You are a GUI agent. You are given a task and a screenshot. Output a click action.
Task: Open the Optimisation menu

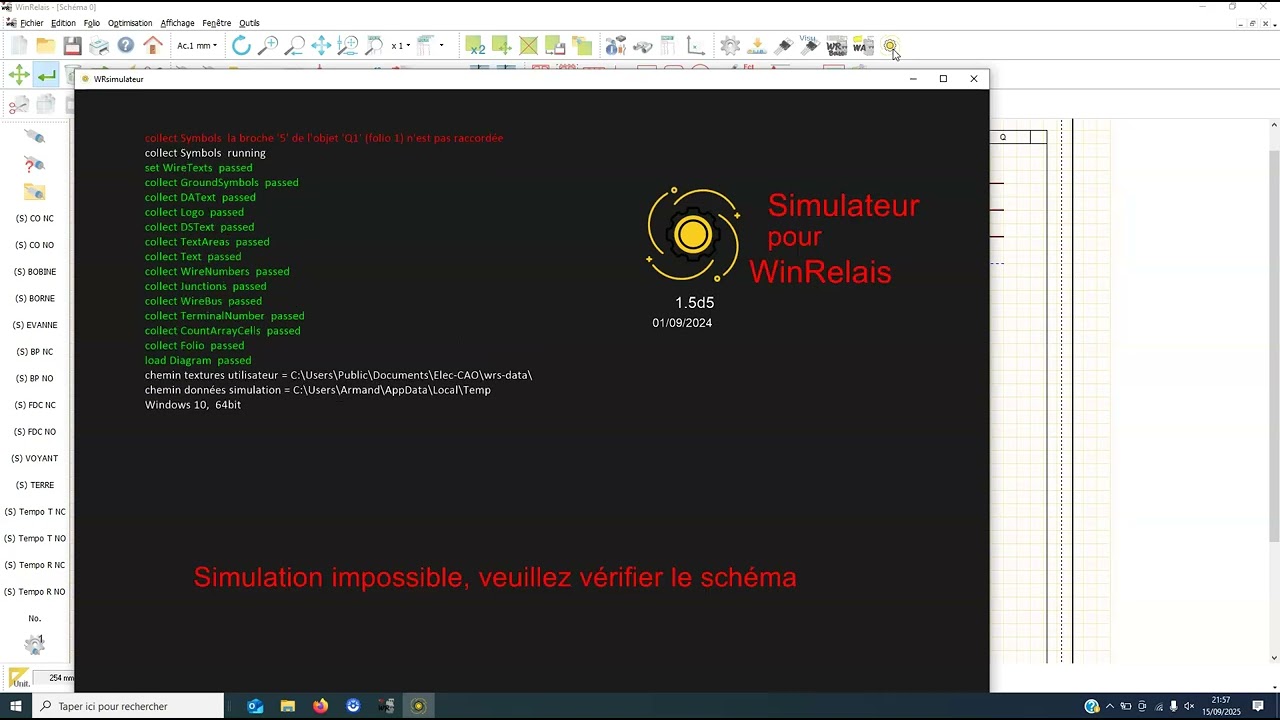click(130, 23)
